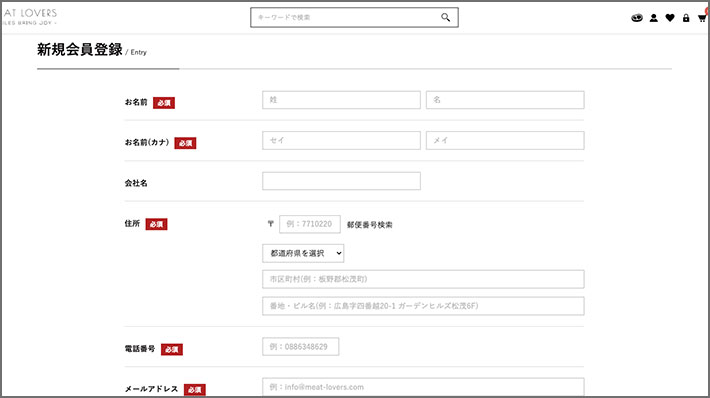Click the postal code field

coord(310,224)
